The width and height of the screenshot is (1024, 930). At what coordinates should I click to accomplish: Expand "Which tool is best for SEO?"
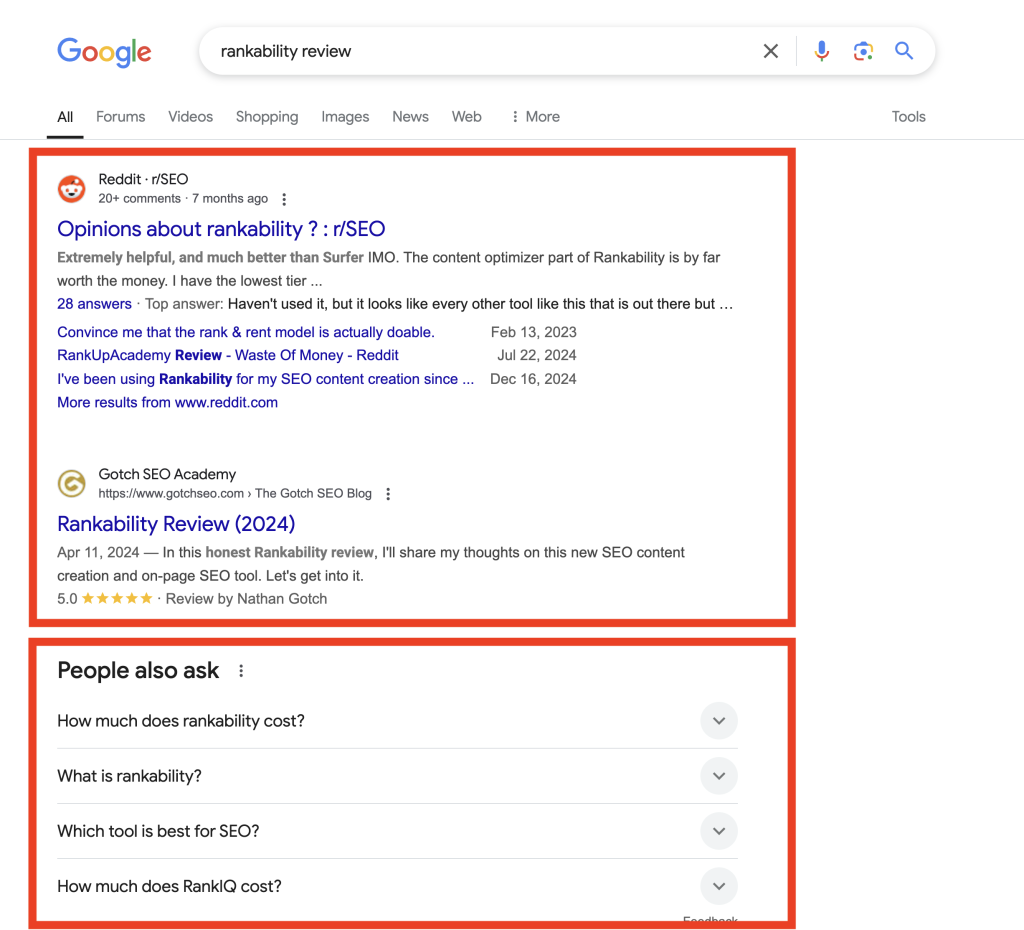[718, 831]
